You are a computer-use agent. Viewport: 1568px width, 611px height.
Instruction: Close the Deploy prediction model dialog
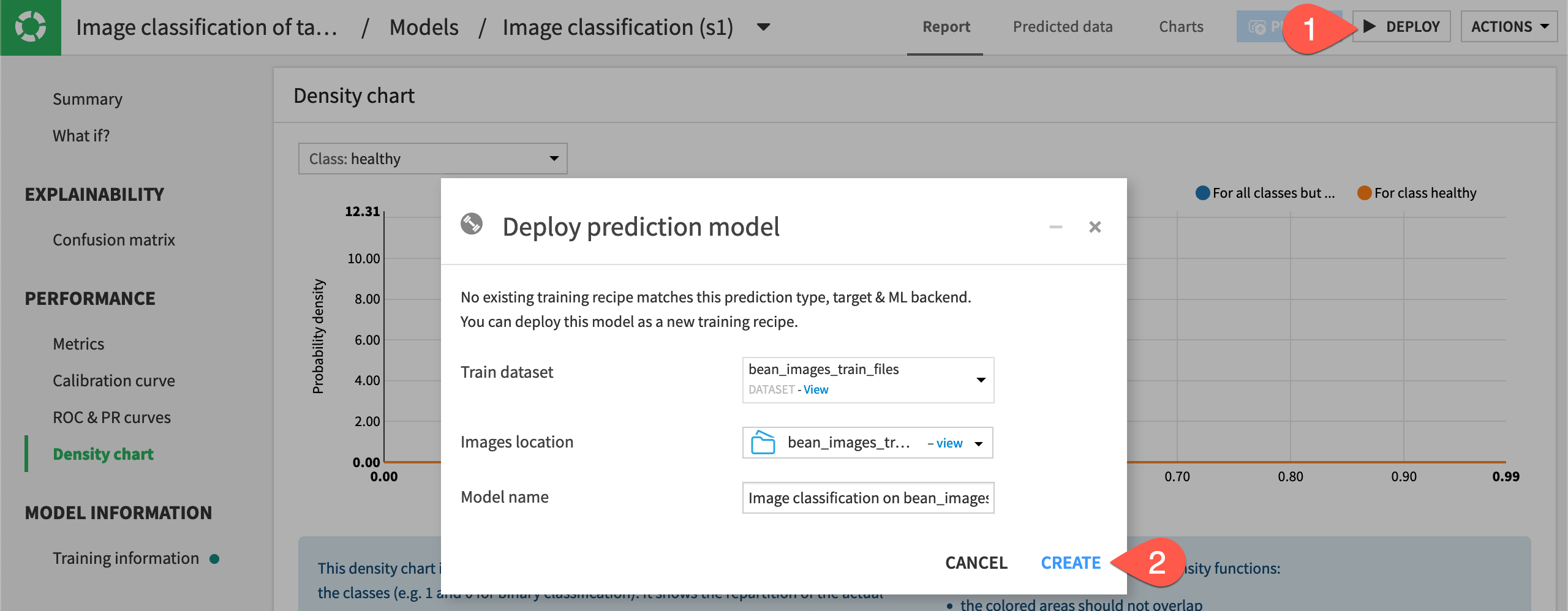coord(1095,227)
